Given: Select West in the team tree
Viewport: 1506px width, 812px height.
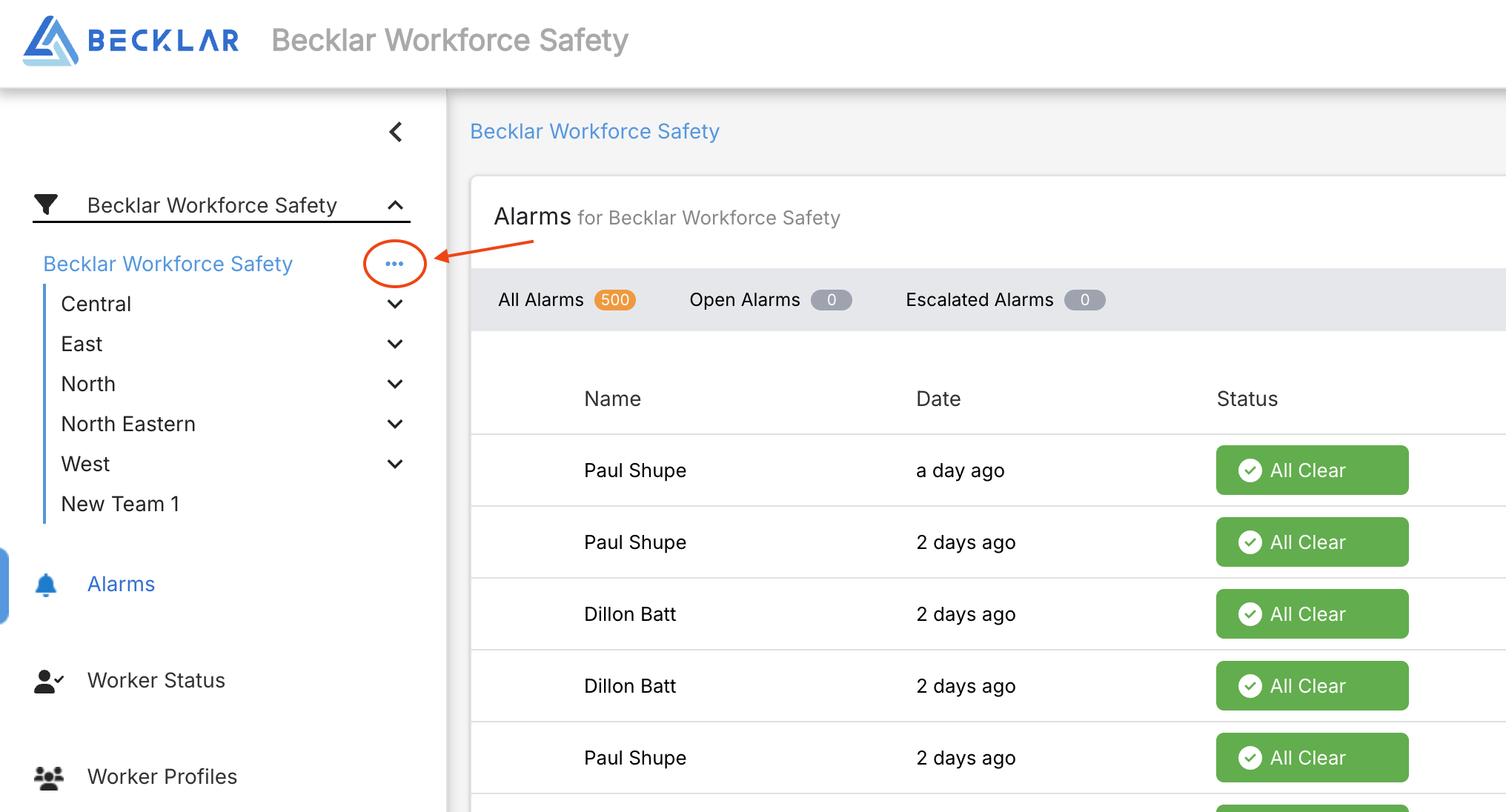Looking at the screenshot, I should (85, 464).
